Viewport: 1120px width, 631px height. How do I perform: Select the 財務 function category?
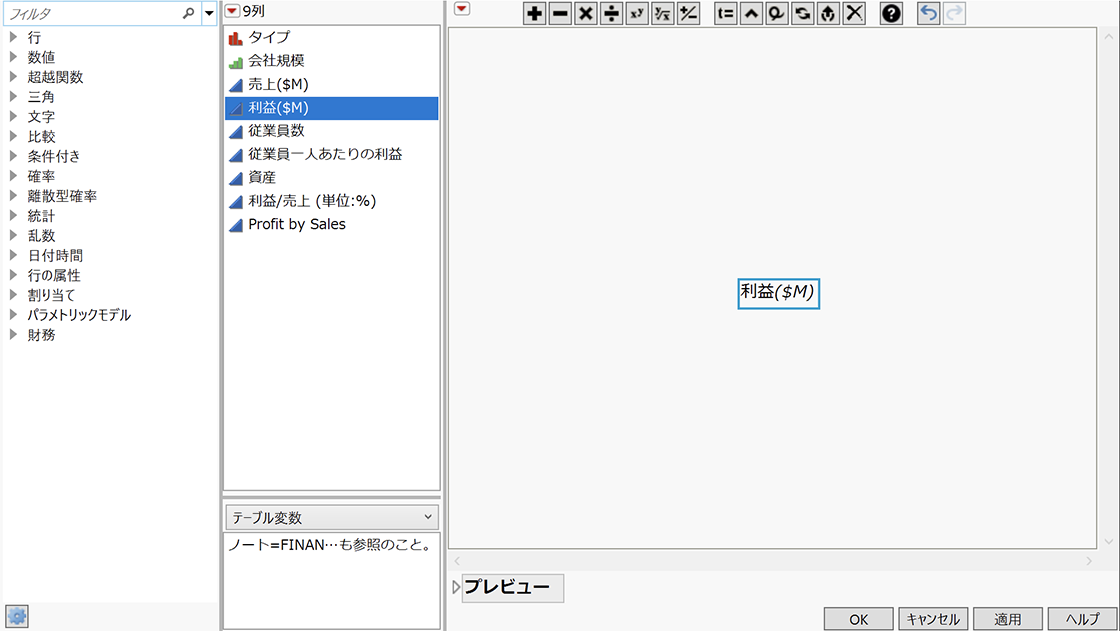click(x=41, y=335)
